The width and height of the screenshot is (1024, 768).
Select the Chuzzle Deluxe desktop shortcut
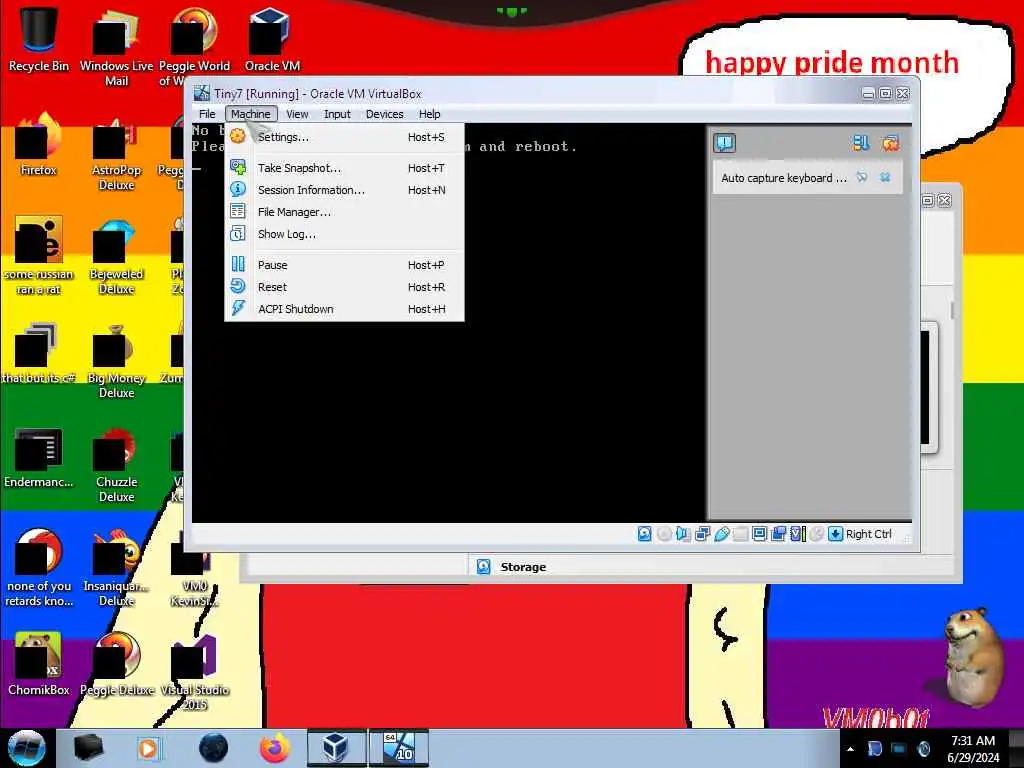[116, 464]
